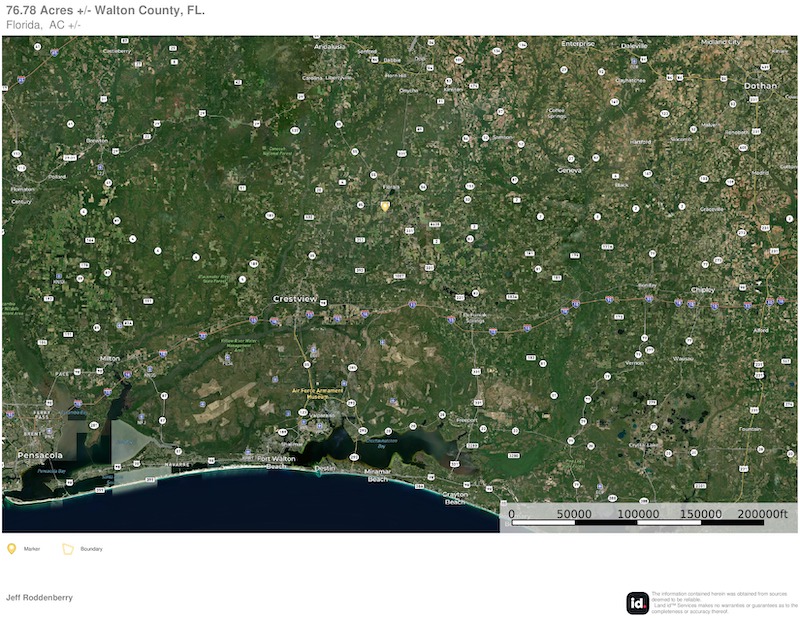Click the Chipley town label
800x618 pixels.
703,291
